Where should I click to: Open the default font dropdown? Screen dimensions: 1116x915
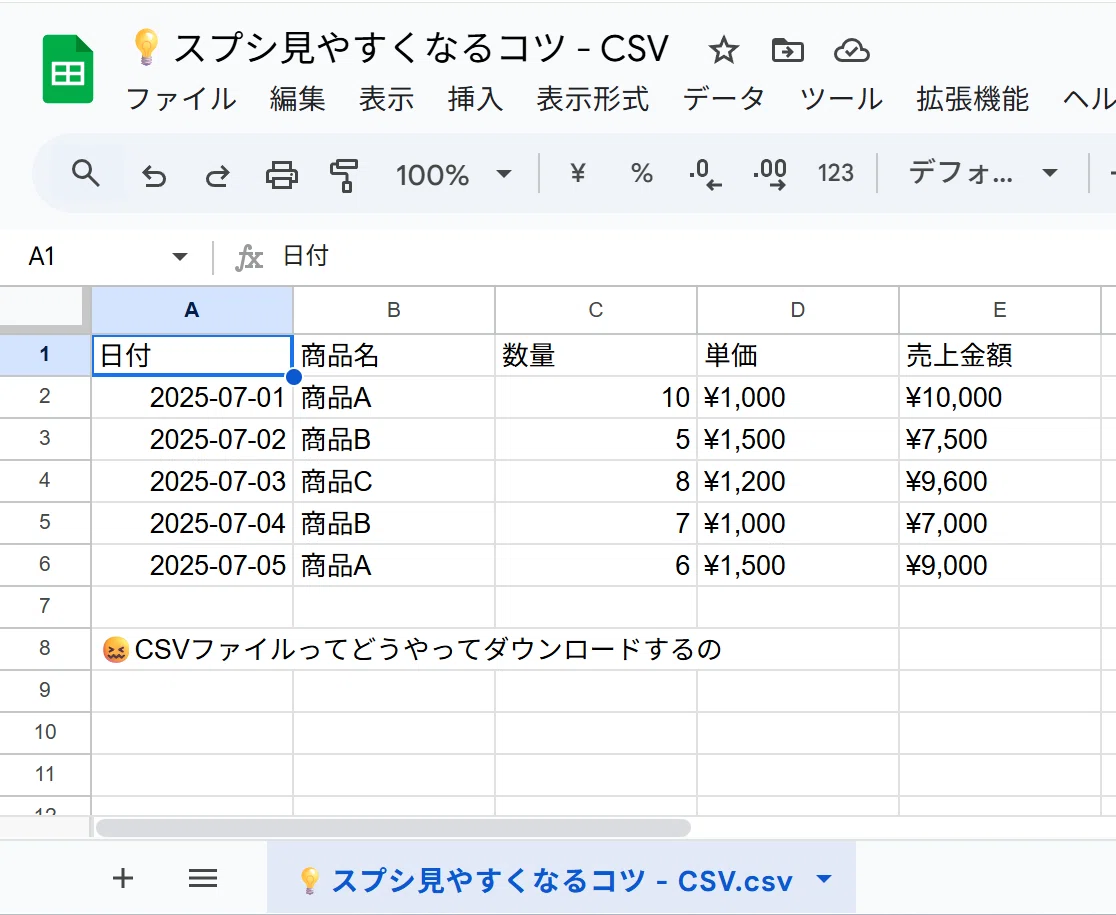[983, 173]
